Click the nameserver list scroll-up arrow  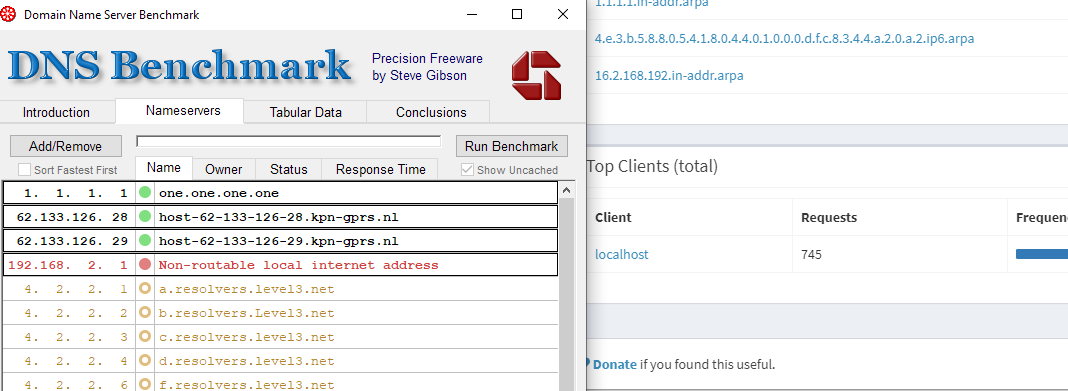566,191
